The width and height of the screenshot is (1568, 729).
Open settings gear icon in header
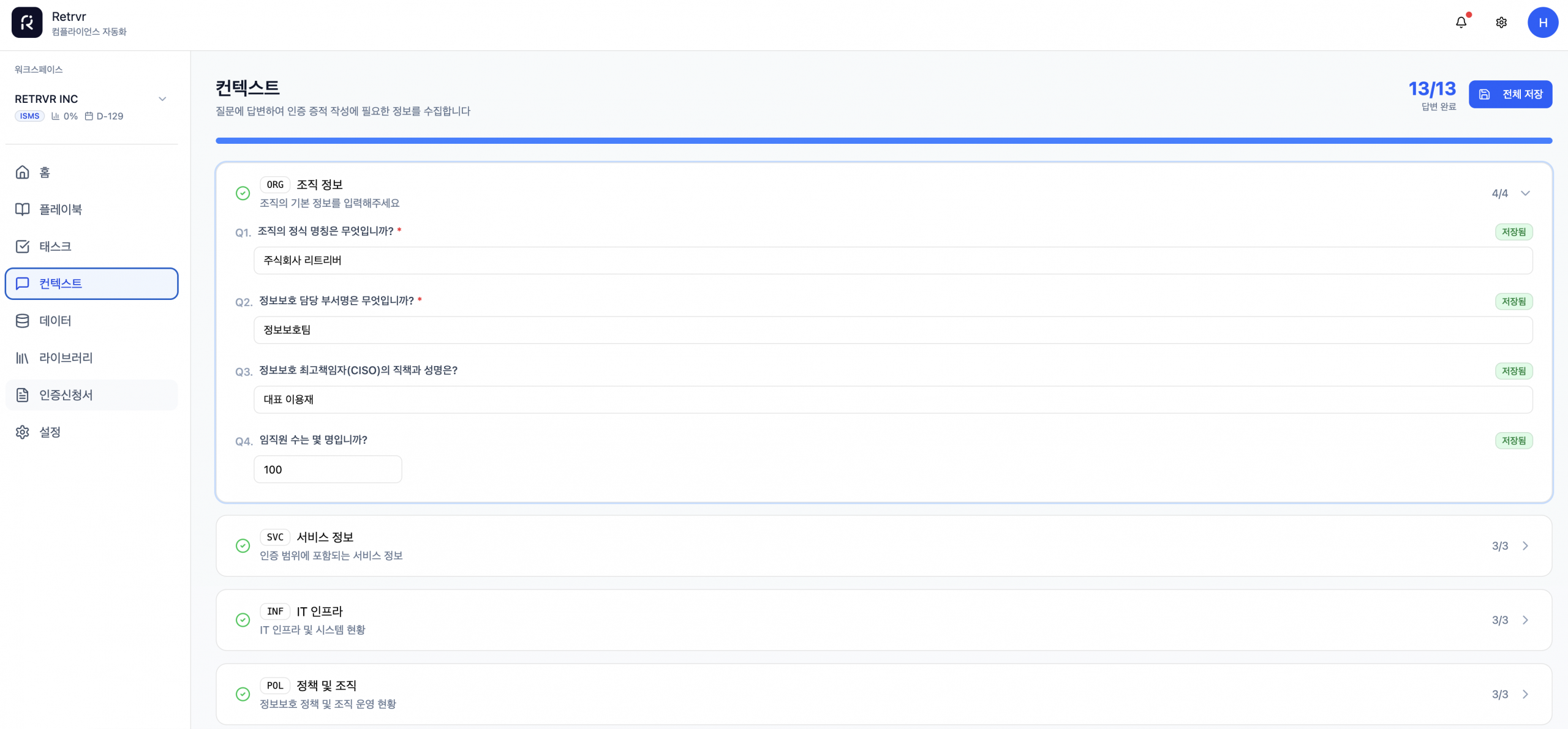click(1501, 23)
